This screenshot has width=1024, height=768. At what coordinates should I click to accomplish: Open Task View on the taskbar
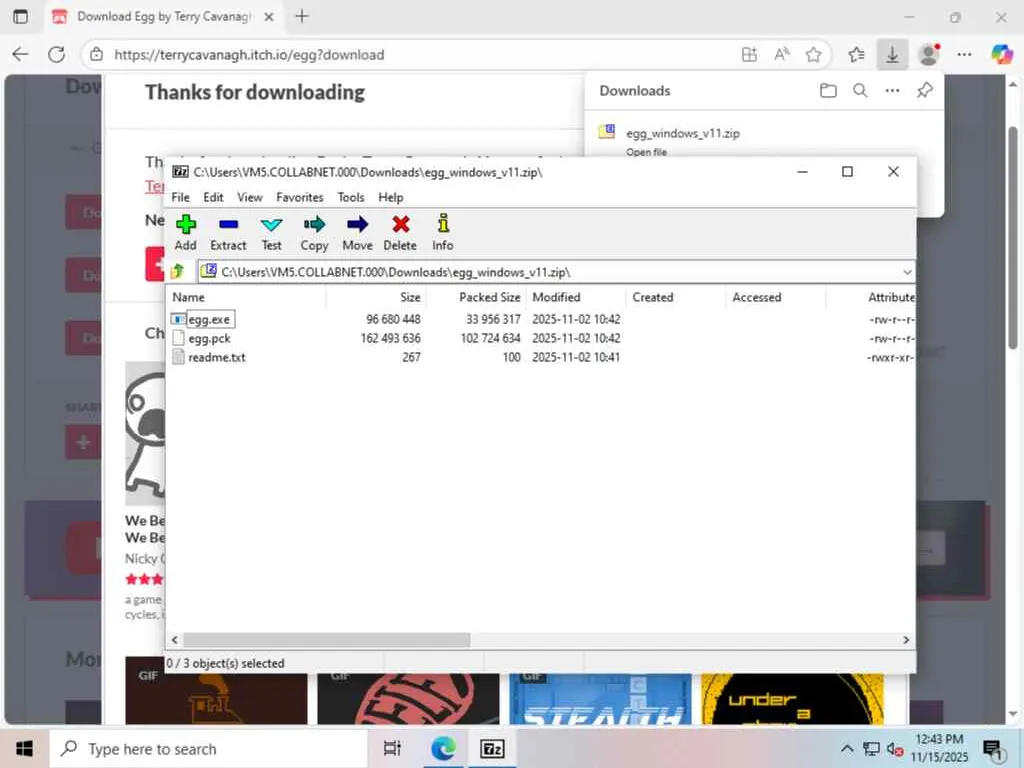coord(392,749)
